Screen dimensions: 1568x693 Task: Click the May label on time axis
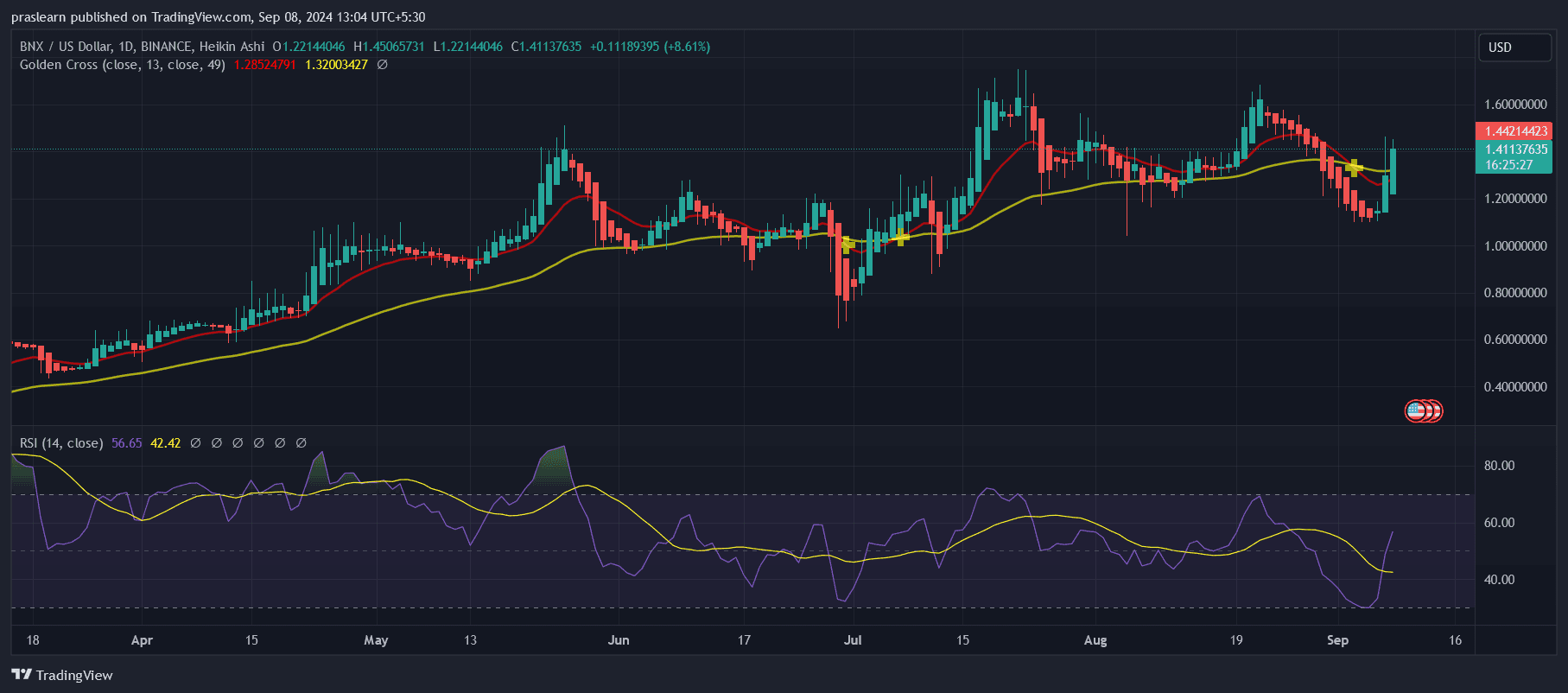point(376,640)
